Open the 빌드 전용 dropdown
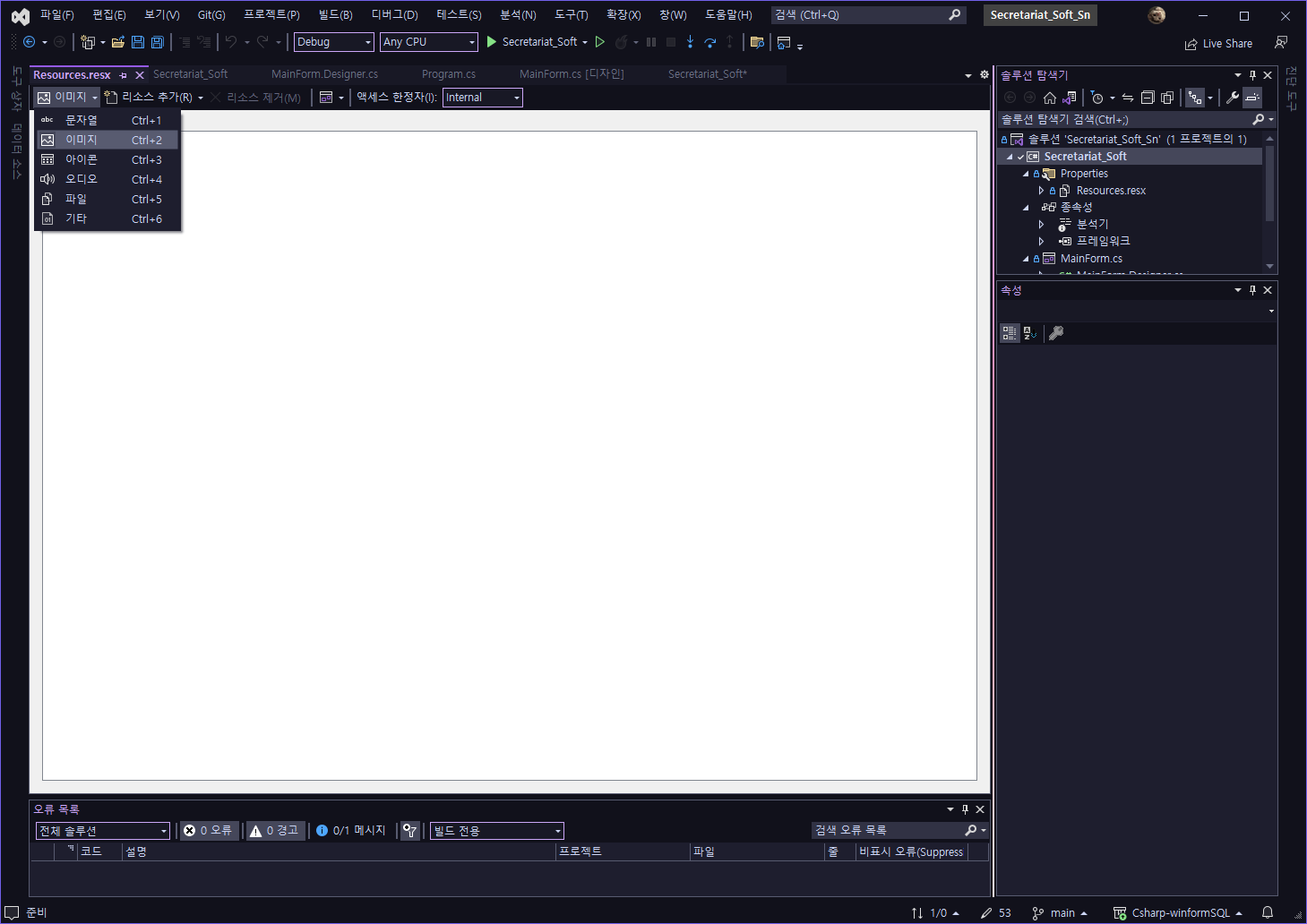Viewport: 1307px width, 924px height. pyautogui.click(x=497, y=831)
